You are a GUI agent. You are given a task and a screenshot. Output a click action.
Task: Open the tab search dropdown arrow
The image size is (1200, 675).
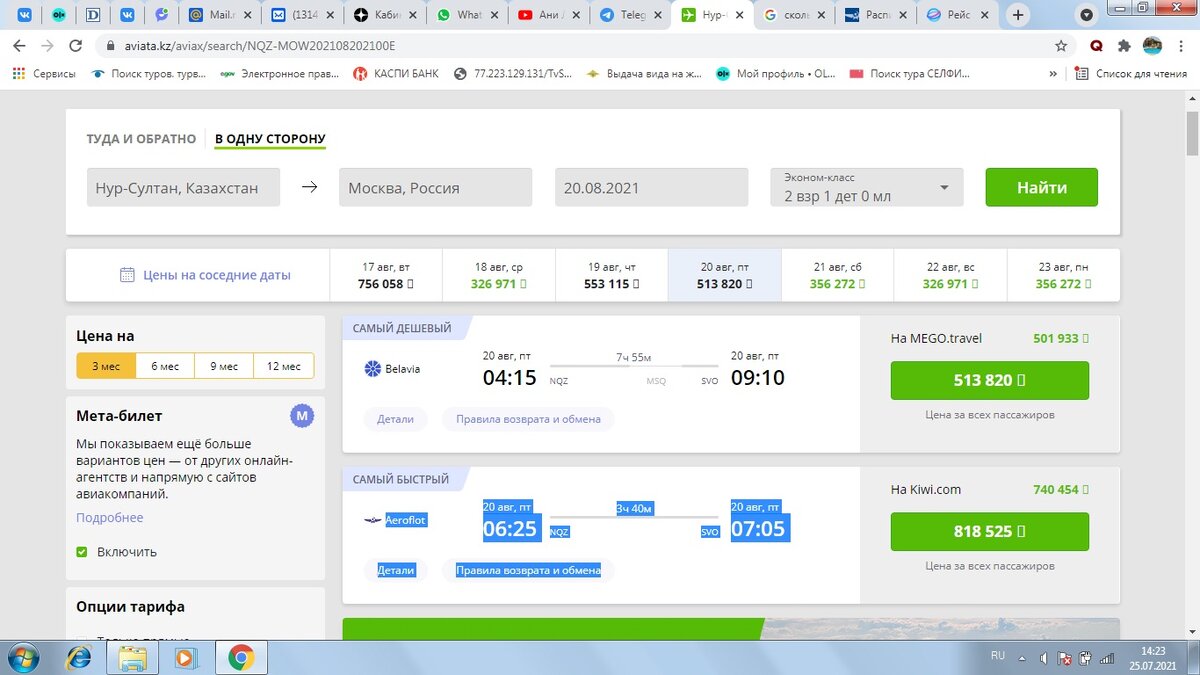point(1087,15)
